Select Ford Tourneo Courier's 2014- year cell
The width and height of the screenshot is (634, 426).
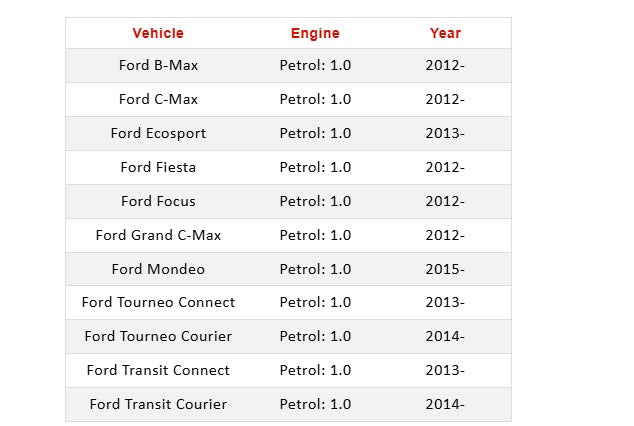445,336
